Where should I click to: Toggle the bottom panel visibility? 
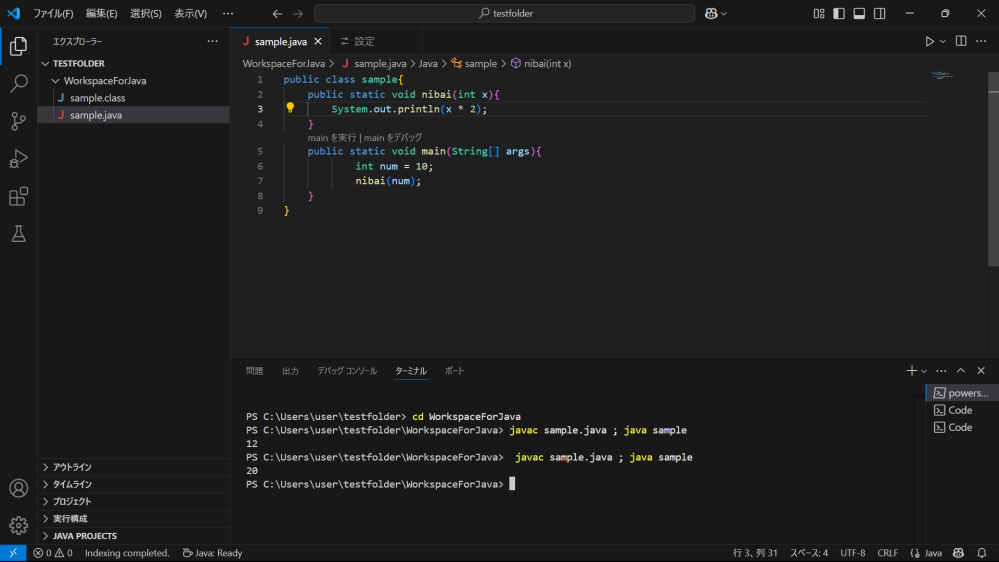coord(859,13)
